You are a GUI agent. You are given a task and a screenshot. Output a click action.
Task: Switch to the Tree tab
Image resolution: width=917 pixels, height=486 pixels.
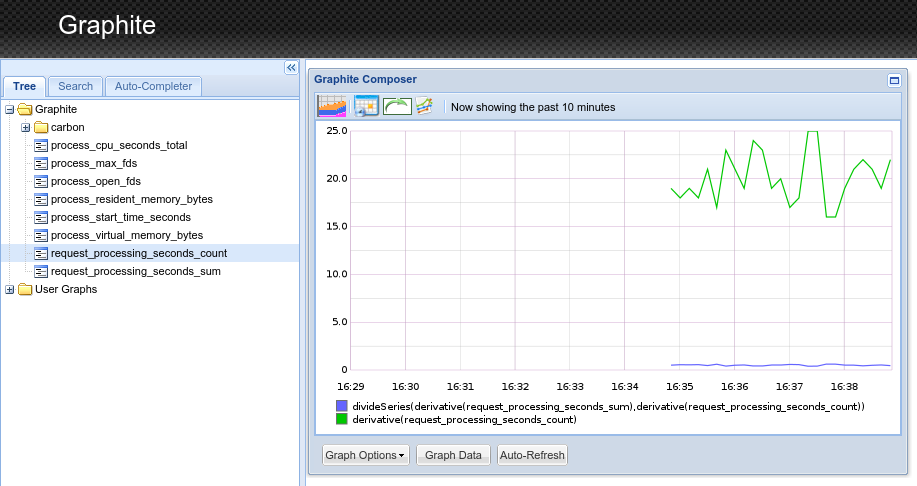tap(25, 87)
